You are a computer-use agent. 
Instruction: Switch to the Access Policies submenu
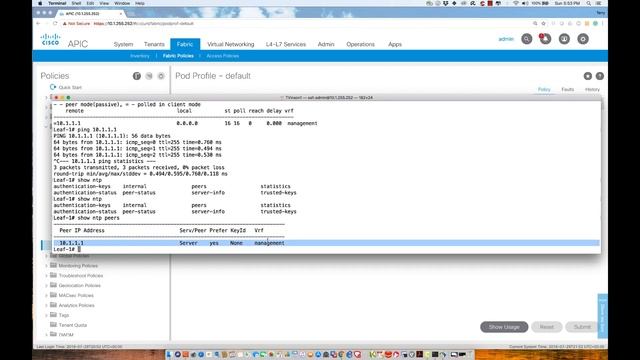[222, 56]
